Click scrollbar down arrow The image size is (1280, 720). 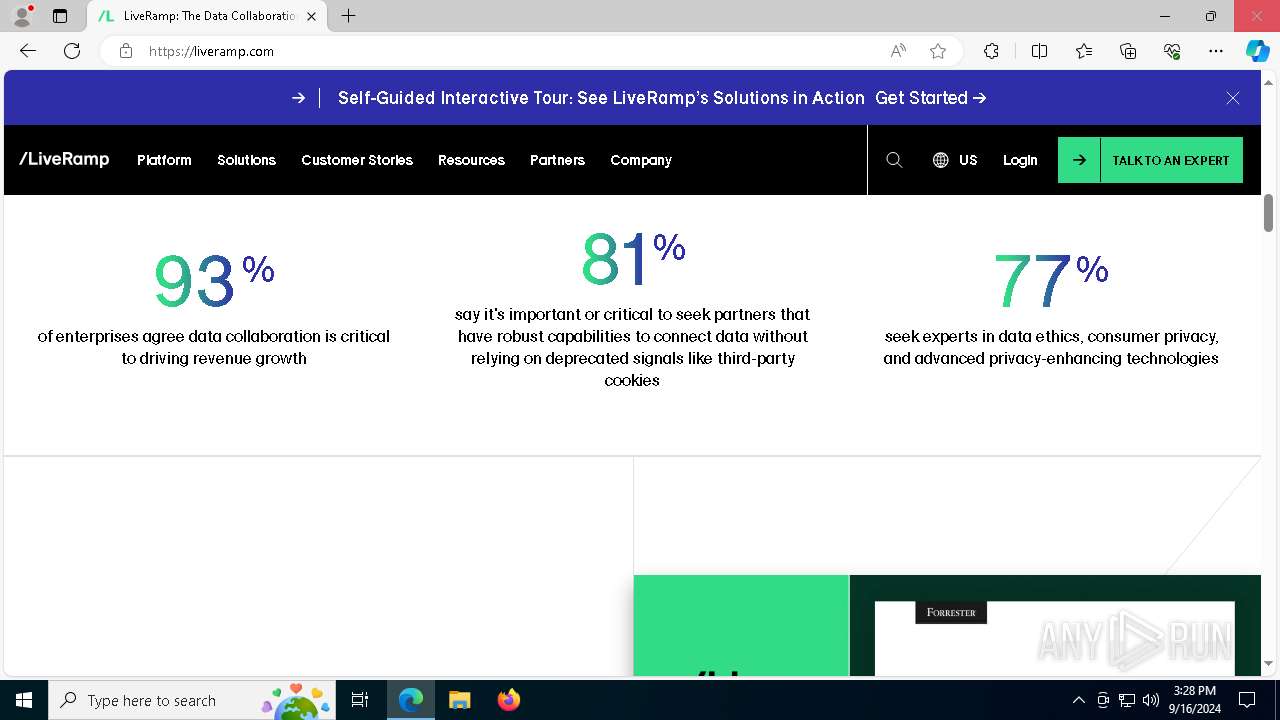point(1268,663)
